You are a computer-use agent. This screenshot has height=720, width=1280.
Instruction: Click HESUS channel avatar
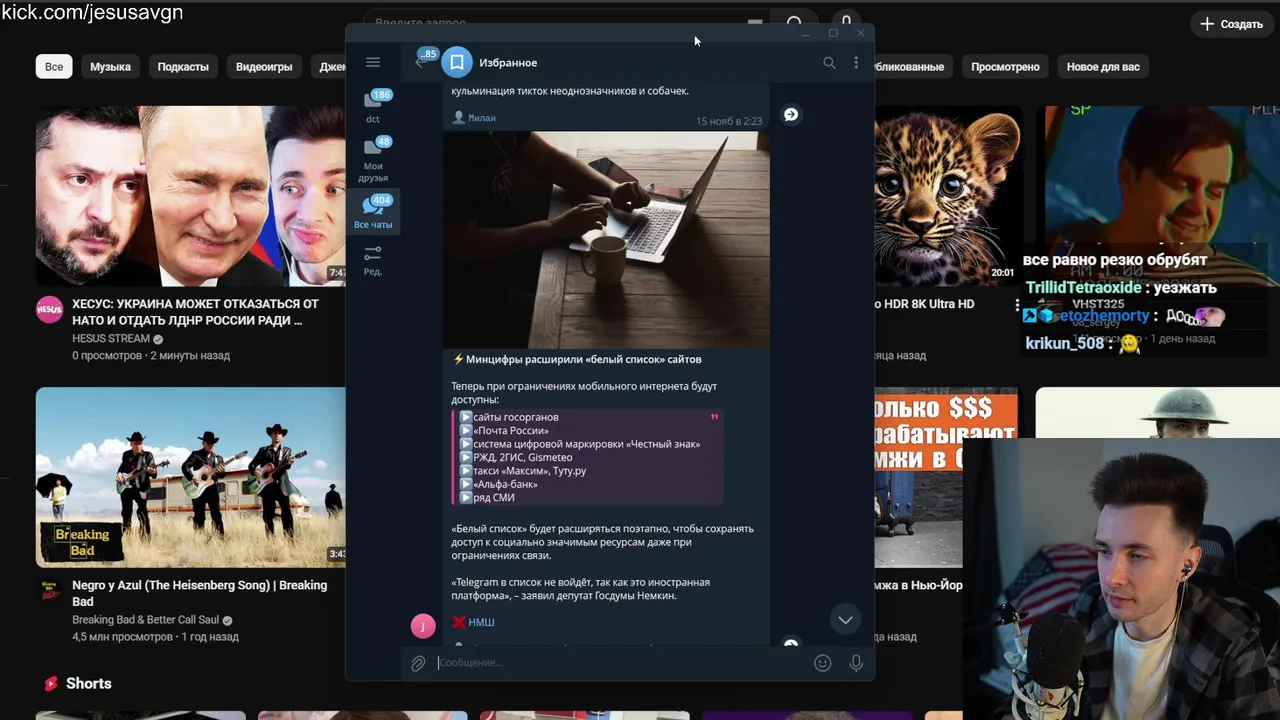50,310
